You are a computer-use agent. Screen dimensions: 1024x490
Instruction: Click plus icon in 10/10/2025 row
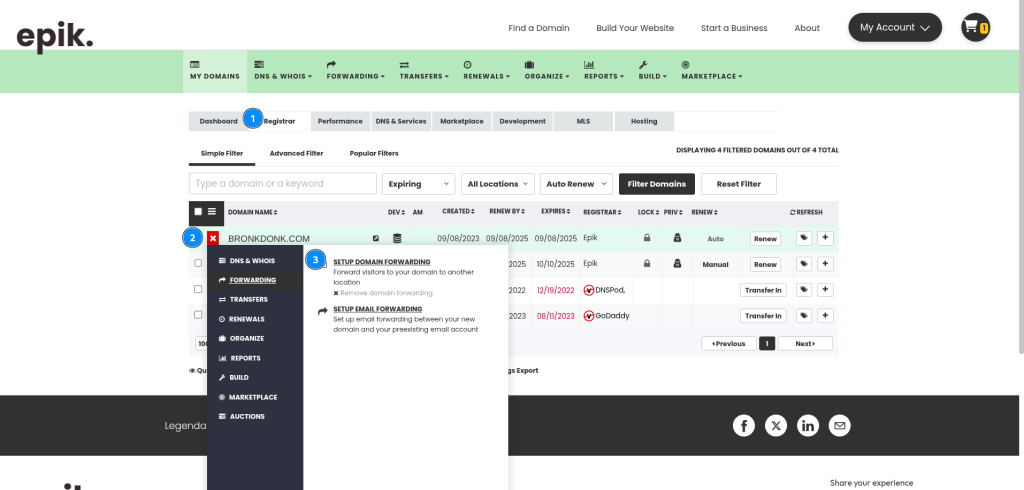coord(825,264)
